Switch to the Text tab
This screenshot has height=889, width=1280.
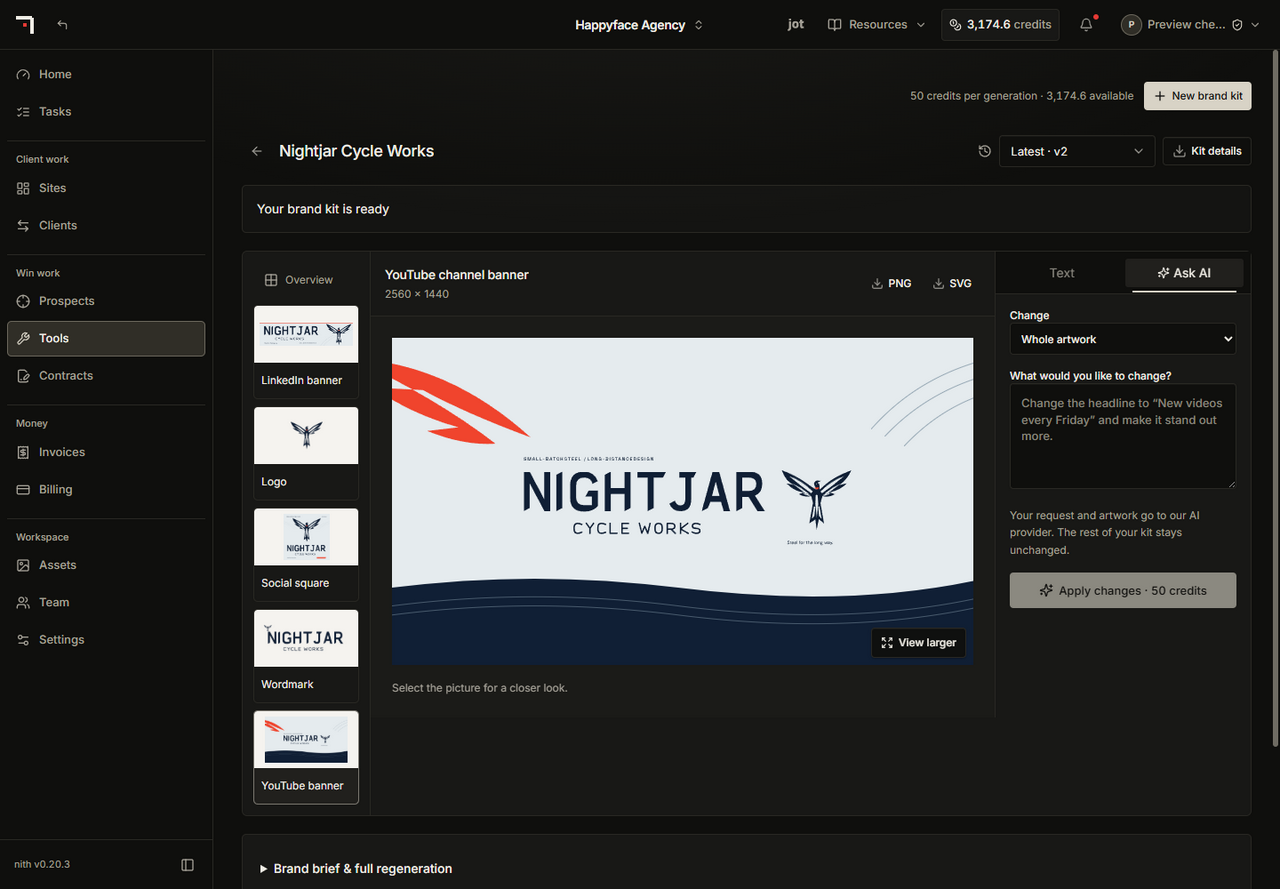(1062, 273)
